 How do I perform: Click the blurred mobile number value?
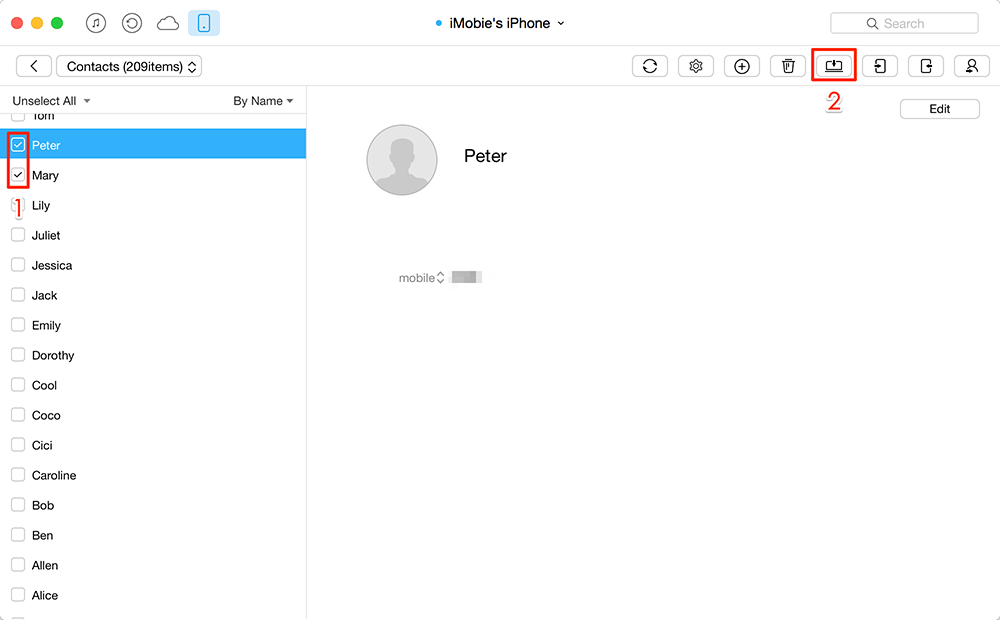point(466,277)
